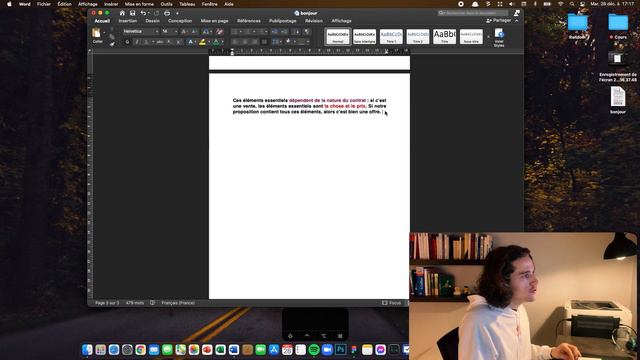Click the Français (France) language indicator

click(178, 303)
